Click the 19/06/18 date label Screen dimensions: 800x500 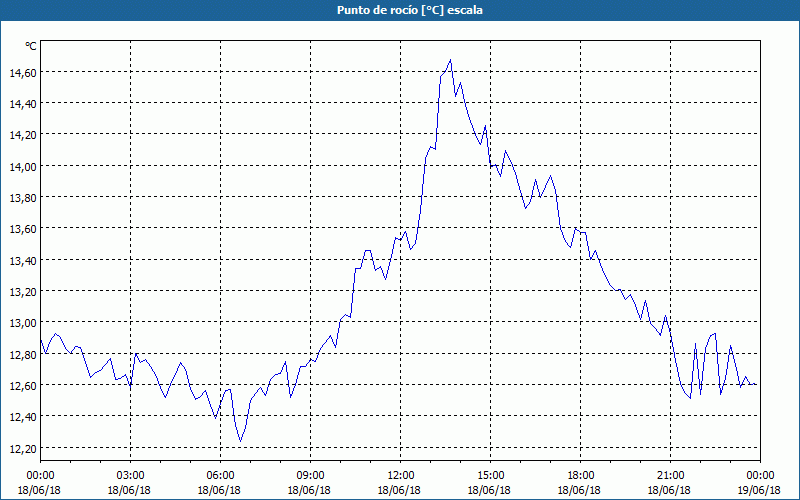pos(759,490)
